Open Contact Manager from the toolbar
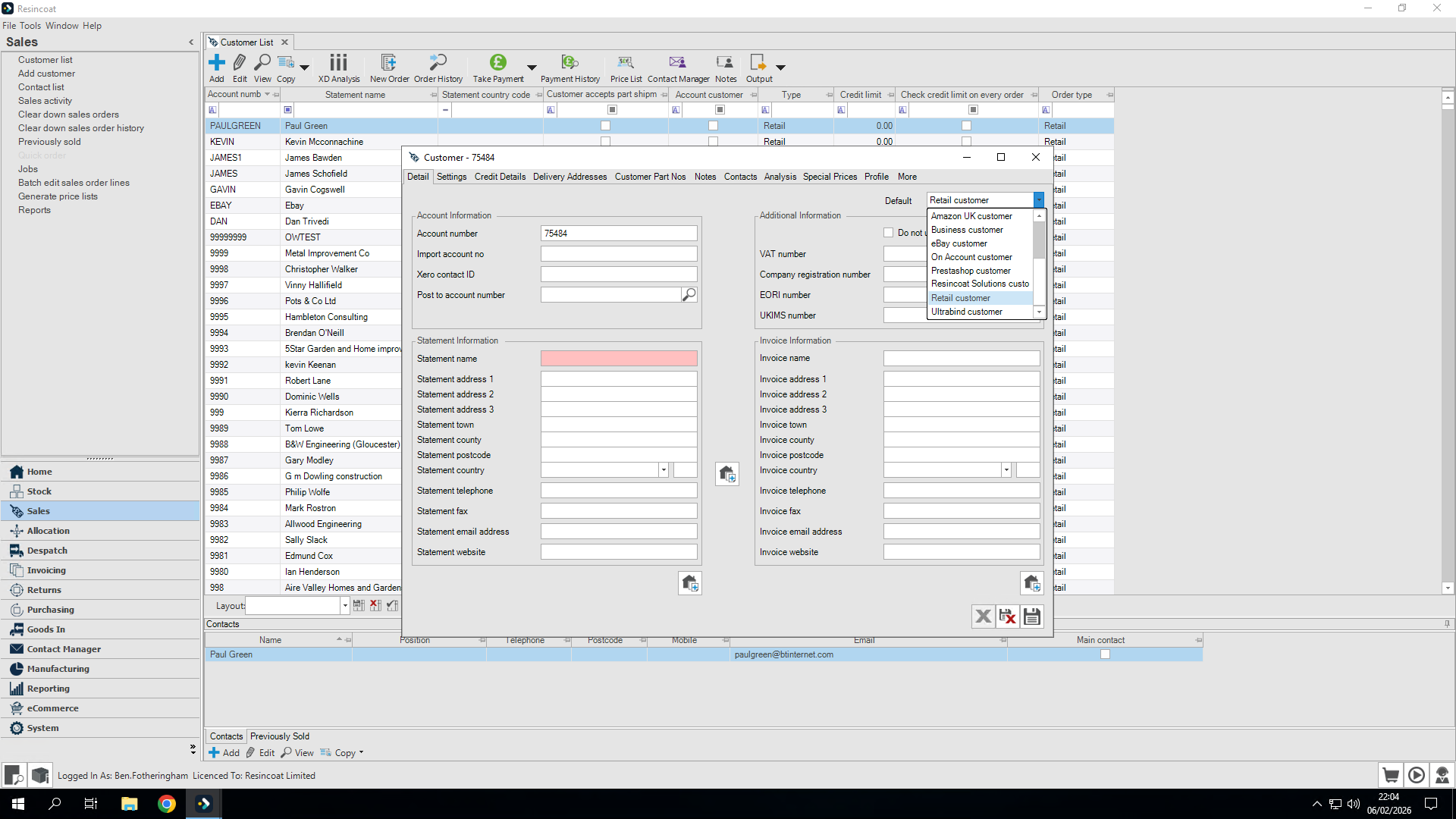 point(677,67)
